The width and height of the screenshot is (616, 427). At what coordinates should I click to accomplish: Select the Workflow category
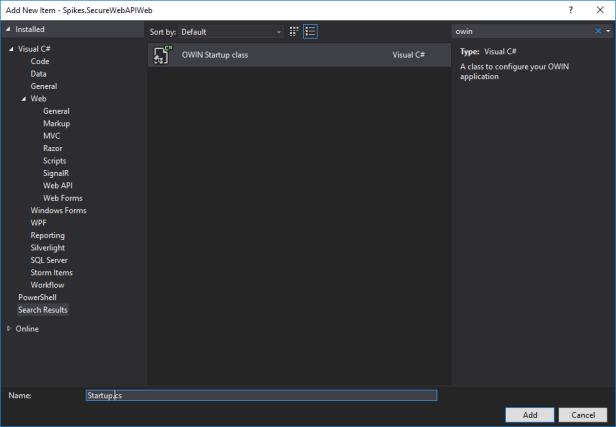click(x=47, y=285)
